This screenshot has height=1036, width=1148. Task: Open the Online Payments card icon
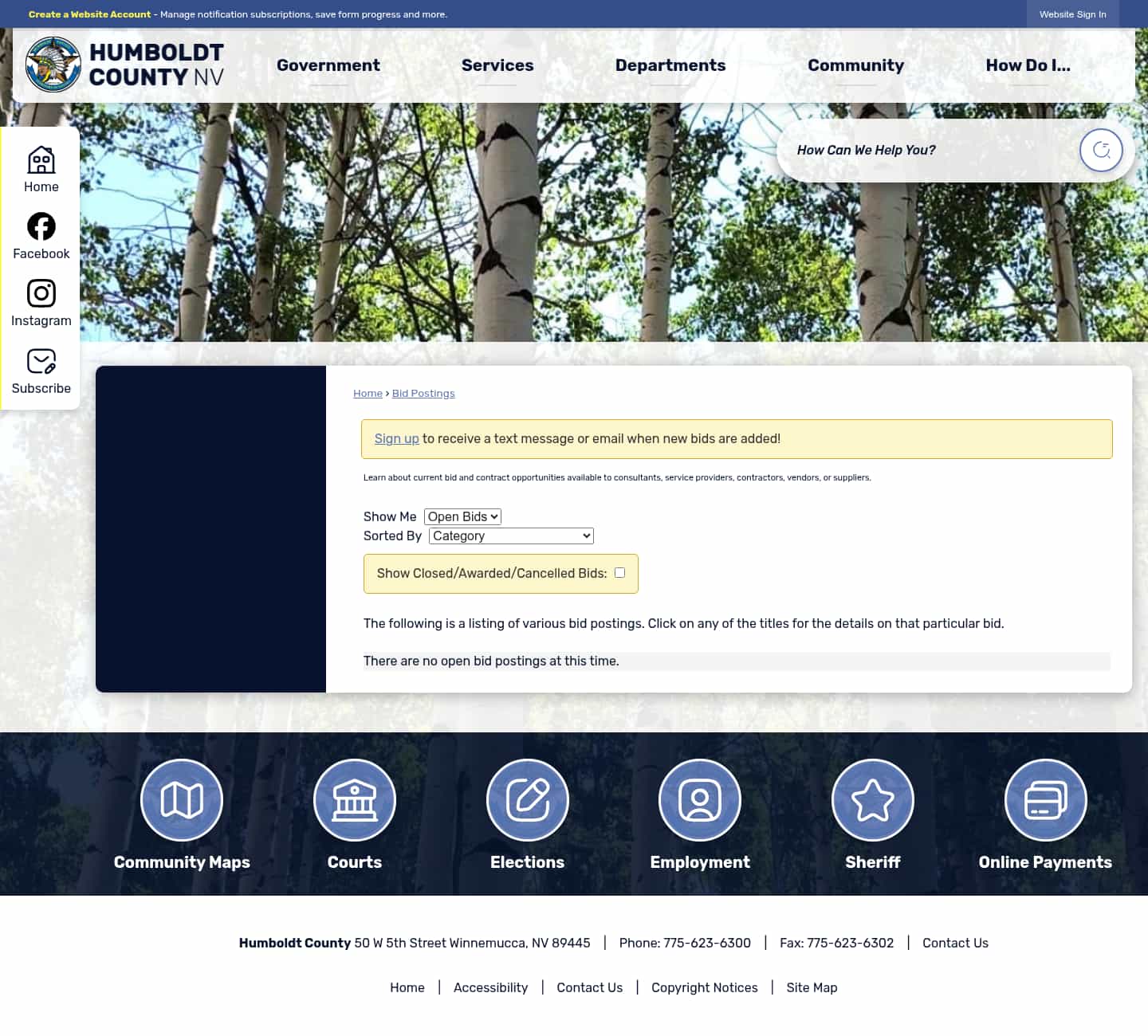click(x=1046, y=800)
